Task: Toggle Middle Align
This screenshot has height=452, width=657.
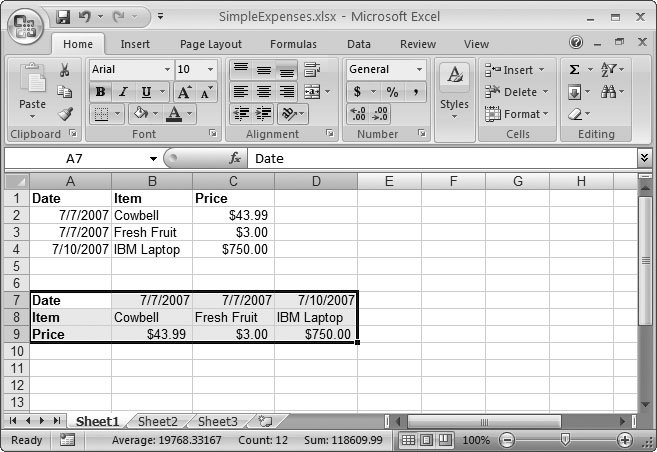Action: click(x=264, y=69)
